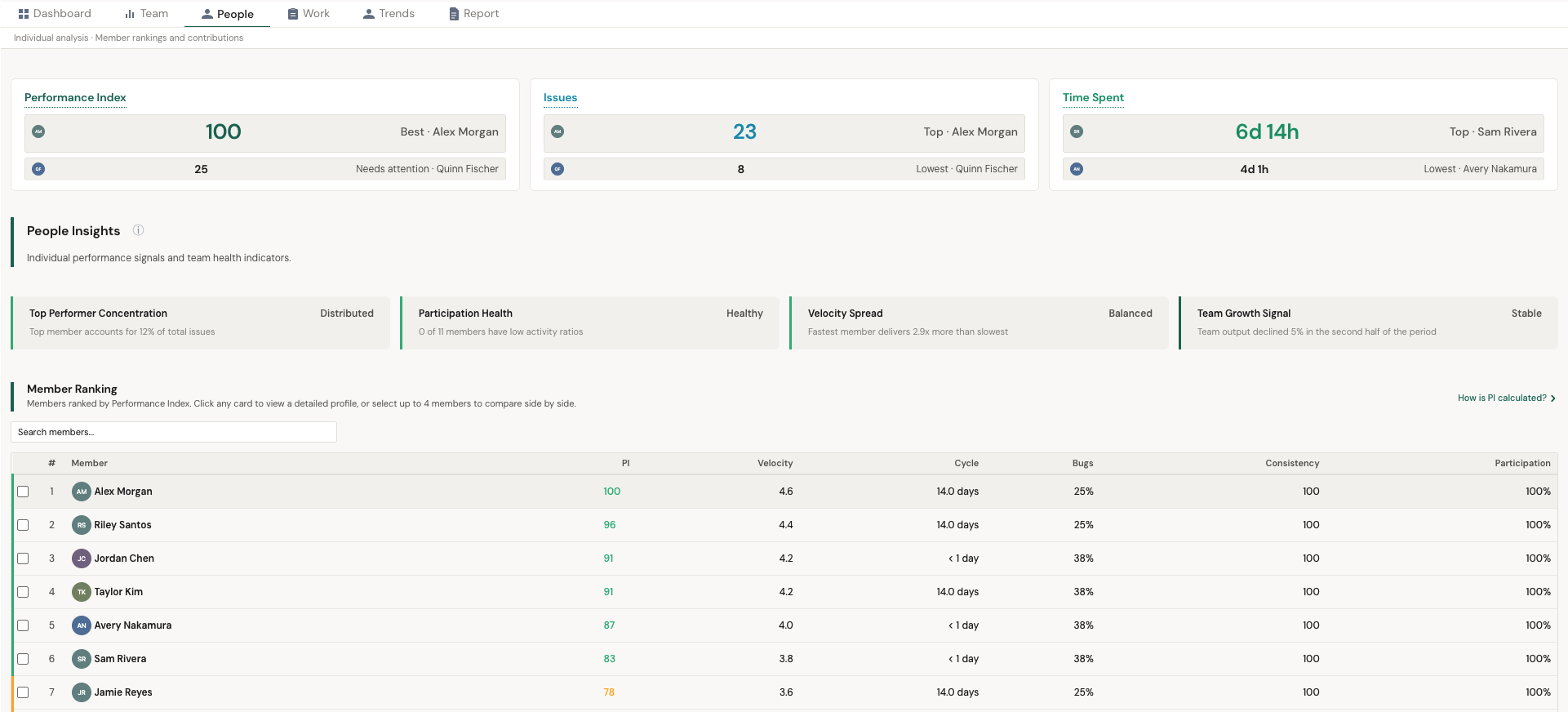Tick the Riley Santos row checkbox
Viewport: 1568px width, 712px height.
23,525
